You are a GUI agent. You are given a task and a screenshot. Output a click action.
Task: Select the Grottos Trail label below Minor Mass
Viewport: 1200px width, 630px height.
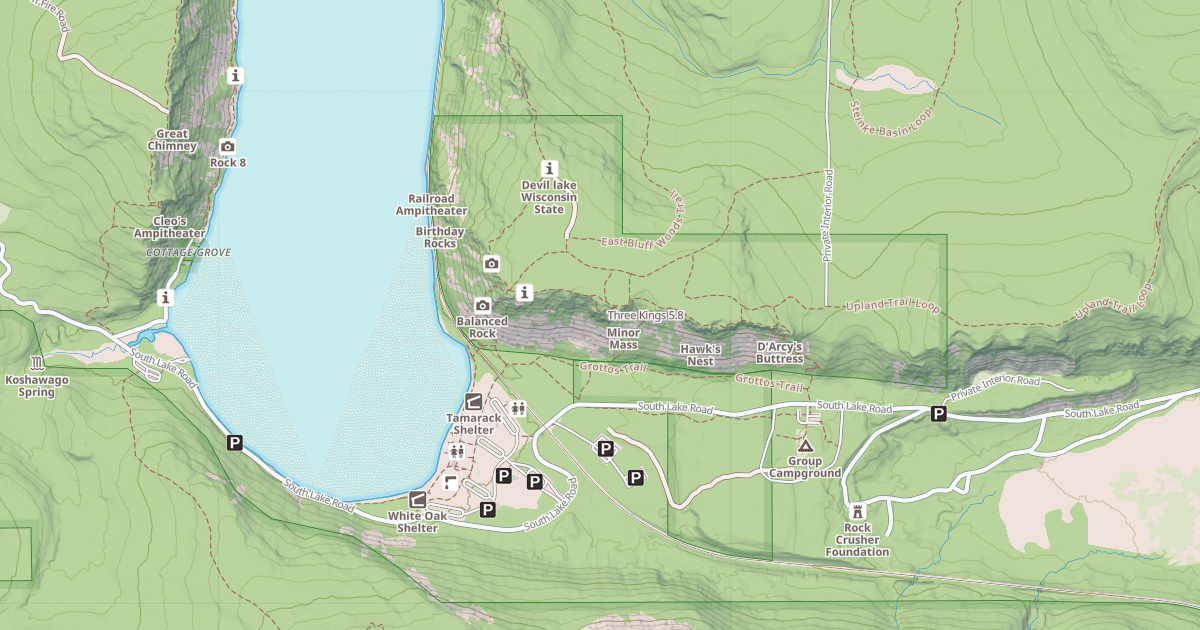tap(613, 367)
